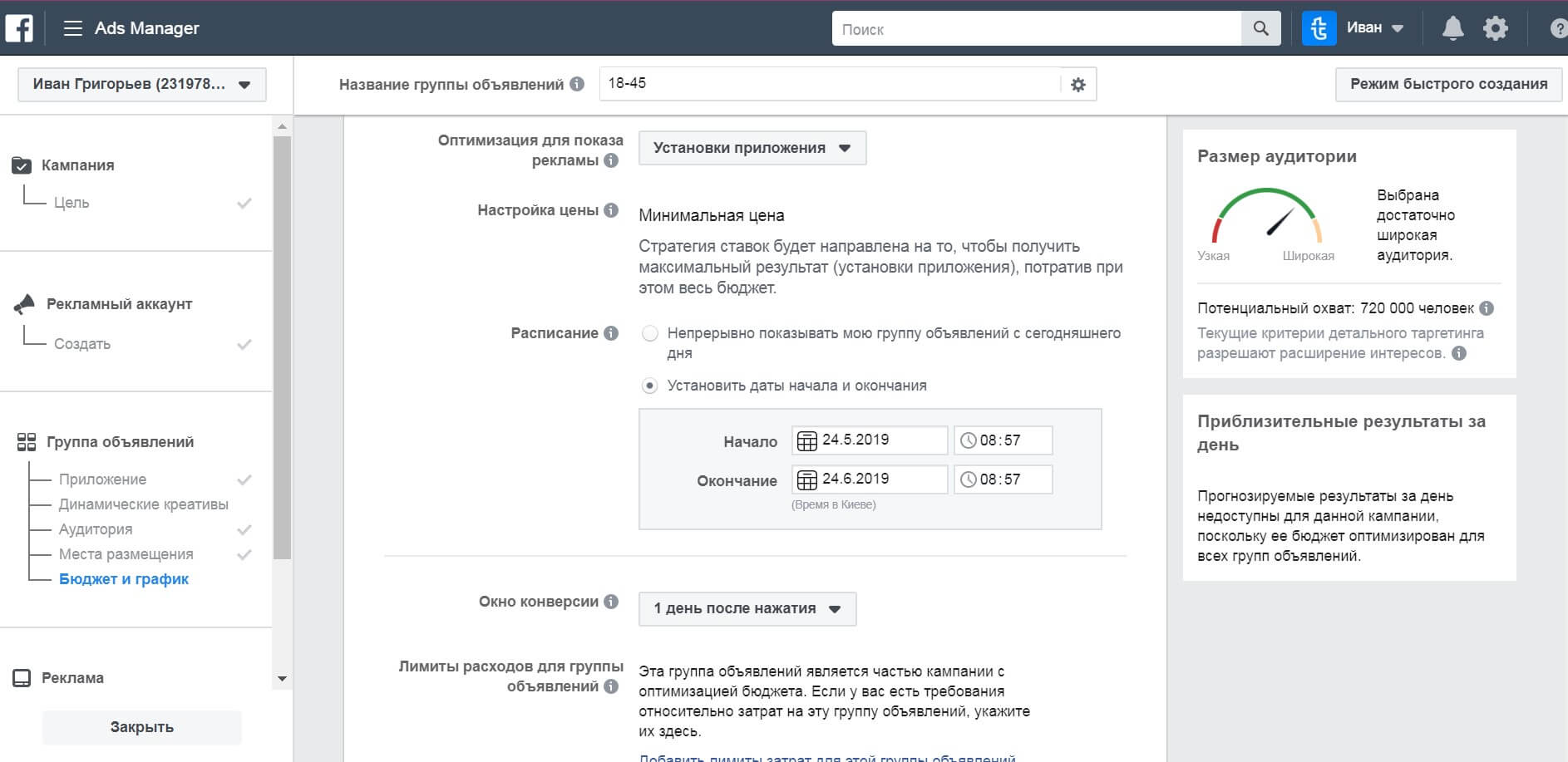Go to Места размещения section

[x=126, y=554]
